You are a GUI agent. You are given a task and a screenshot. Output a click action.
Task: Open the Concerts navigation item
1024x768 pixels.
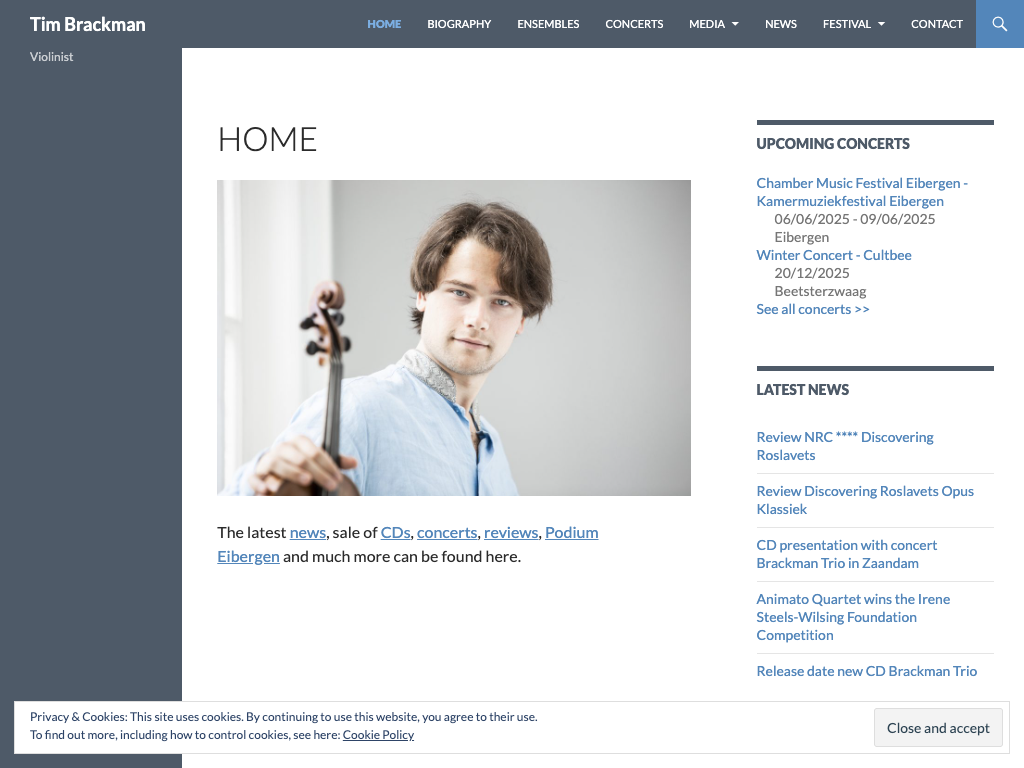[634, 24]
